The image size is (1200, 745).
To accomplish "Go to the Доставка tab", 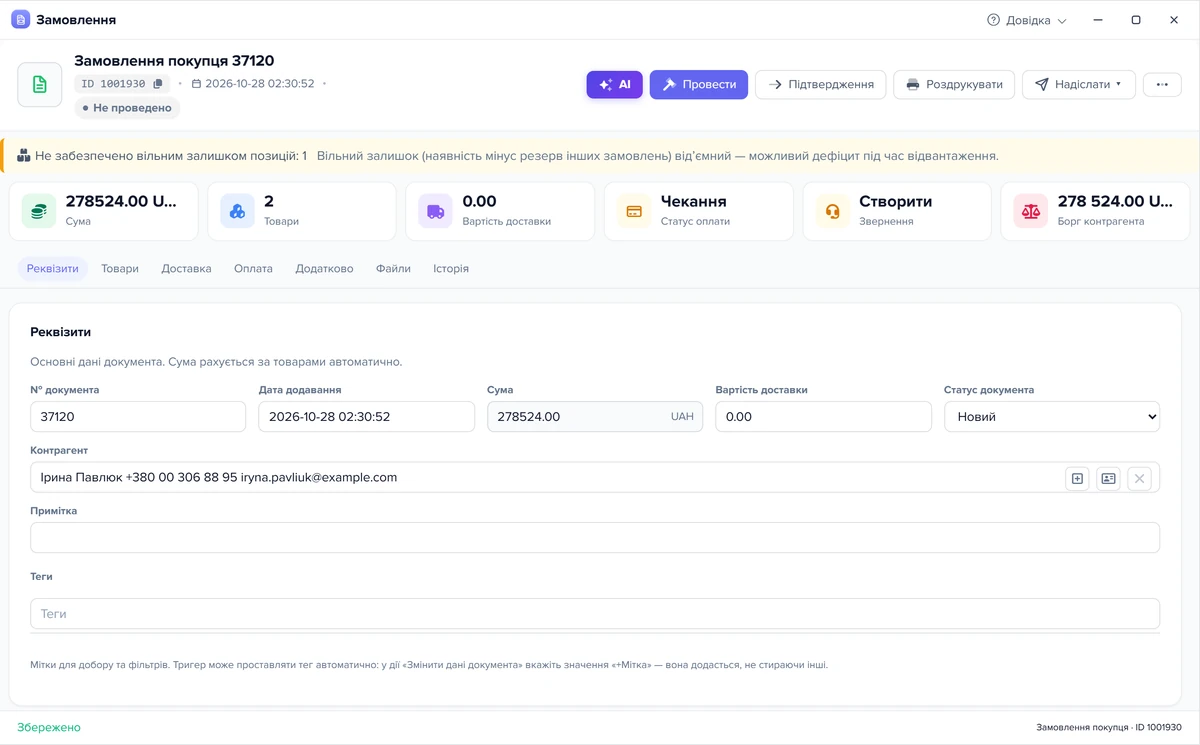I will 187,269.
